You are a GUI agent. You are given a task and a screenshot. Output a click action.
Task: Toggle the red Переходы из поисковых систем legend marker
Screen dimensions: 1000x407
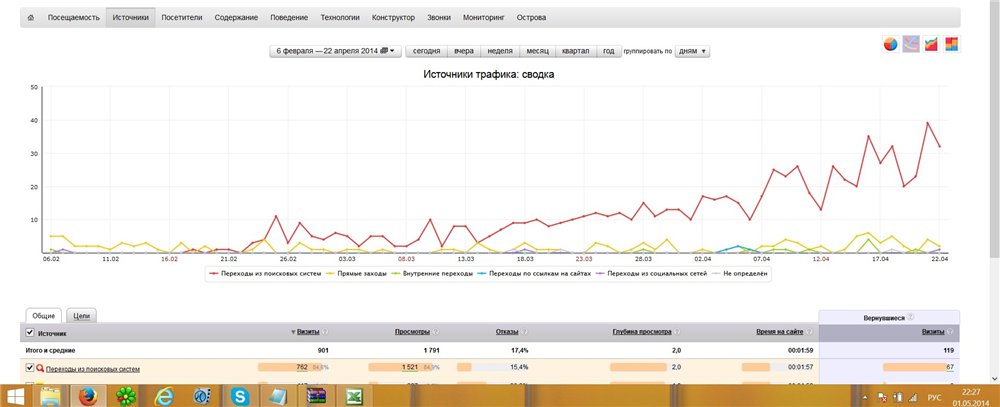(216, 272)
